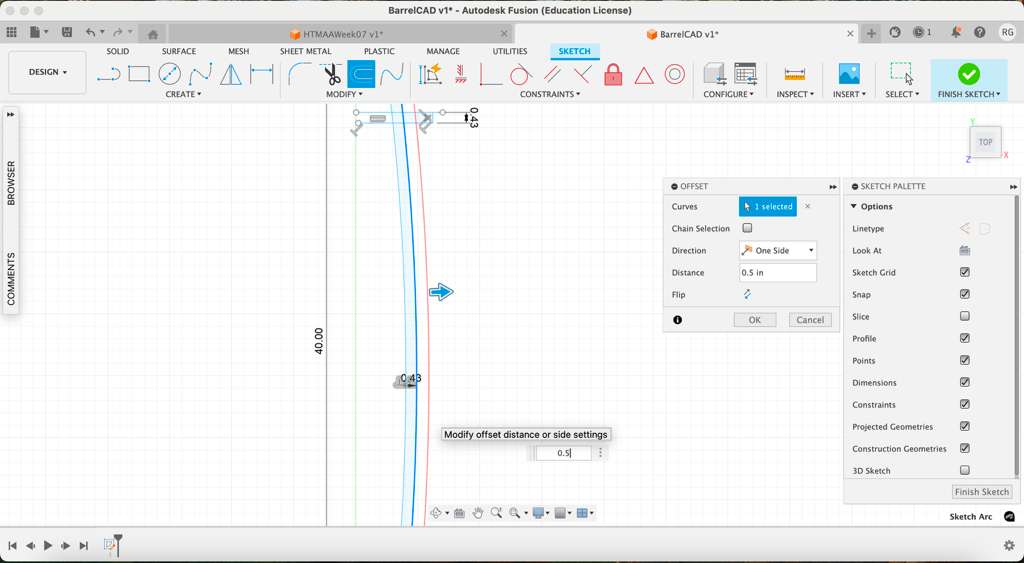Expand the CONSTRAINTS menu
Screen dimensions: 1024x563
point(550,94)
